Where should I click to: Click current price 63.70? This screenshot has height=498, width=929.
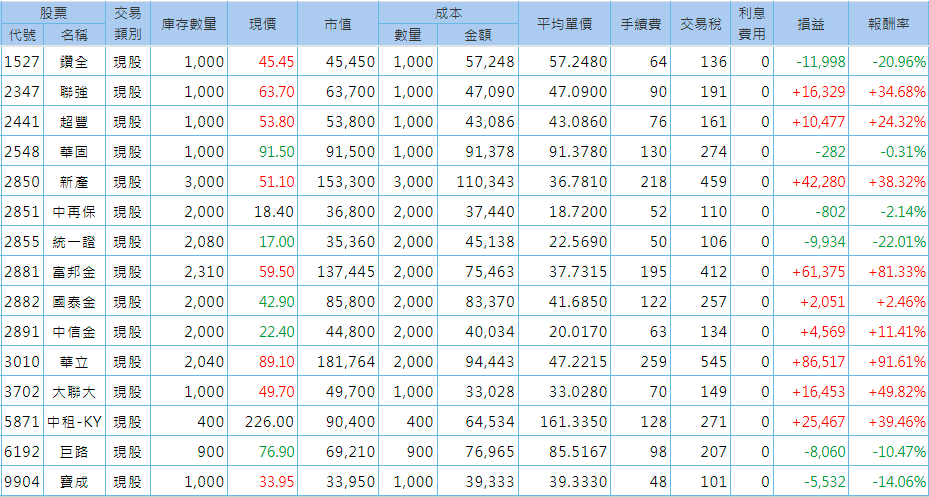click(276, 92)
